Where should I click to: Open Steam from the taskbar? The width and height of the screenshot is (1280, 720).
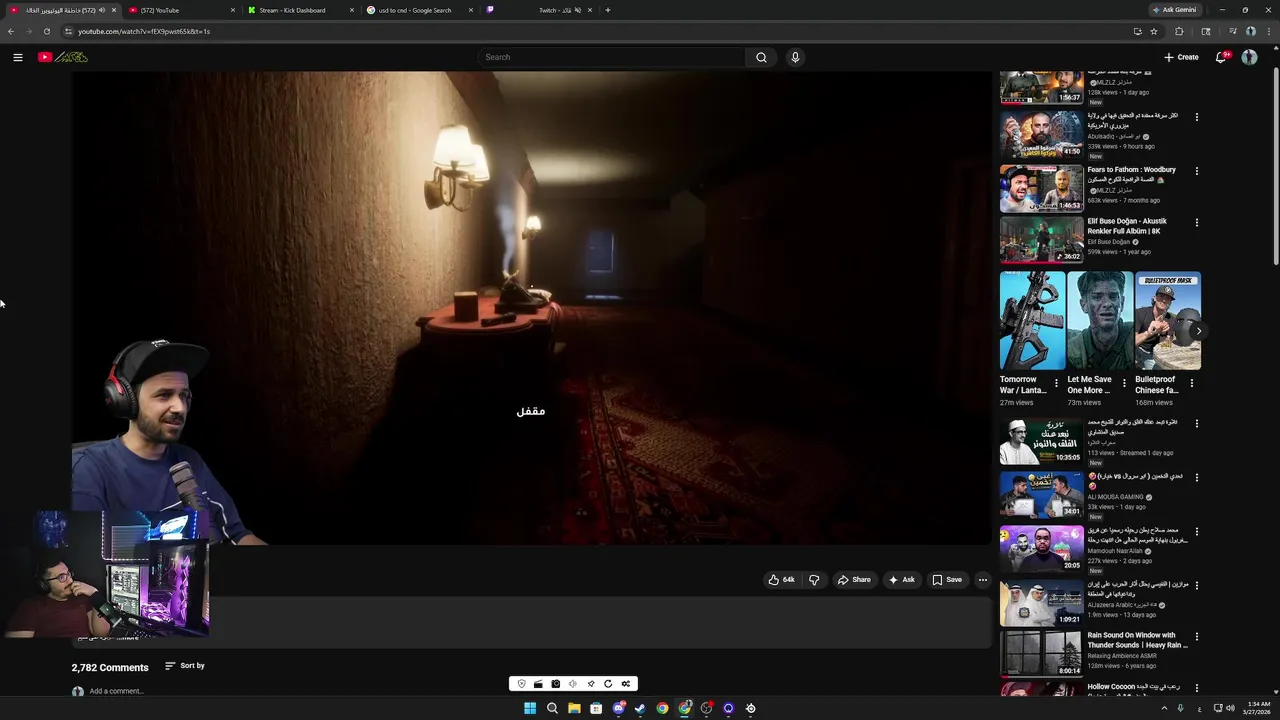(x=640, y=708)
